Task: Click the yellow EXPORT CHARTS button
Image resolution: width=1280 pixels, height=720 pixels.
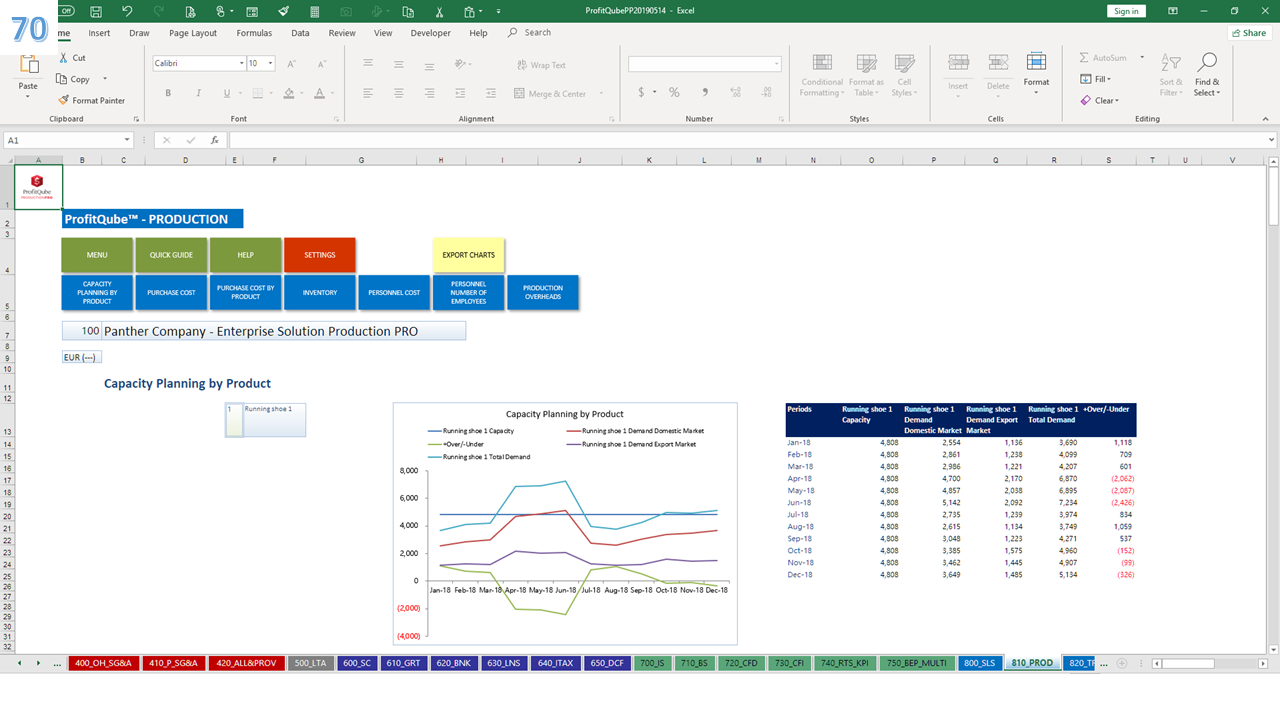Action: (x=469, y=255)
